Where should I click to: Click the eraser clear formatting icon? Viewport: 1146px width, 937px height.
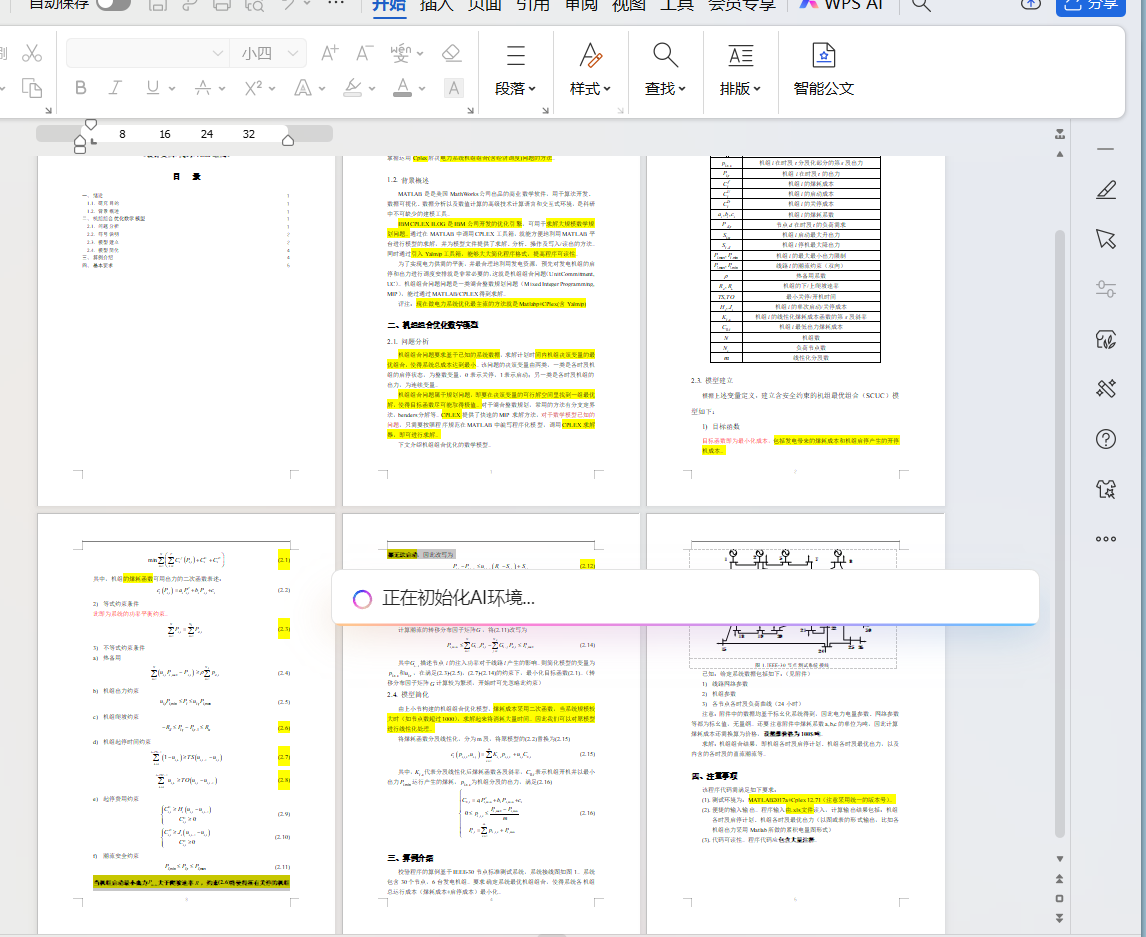coord(451,53)
